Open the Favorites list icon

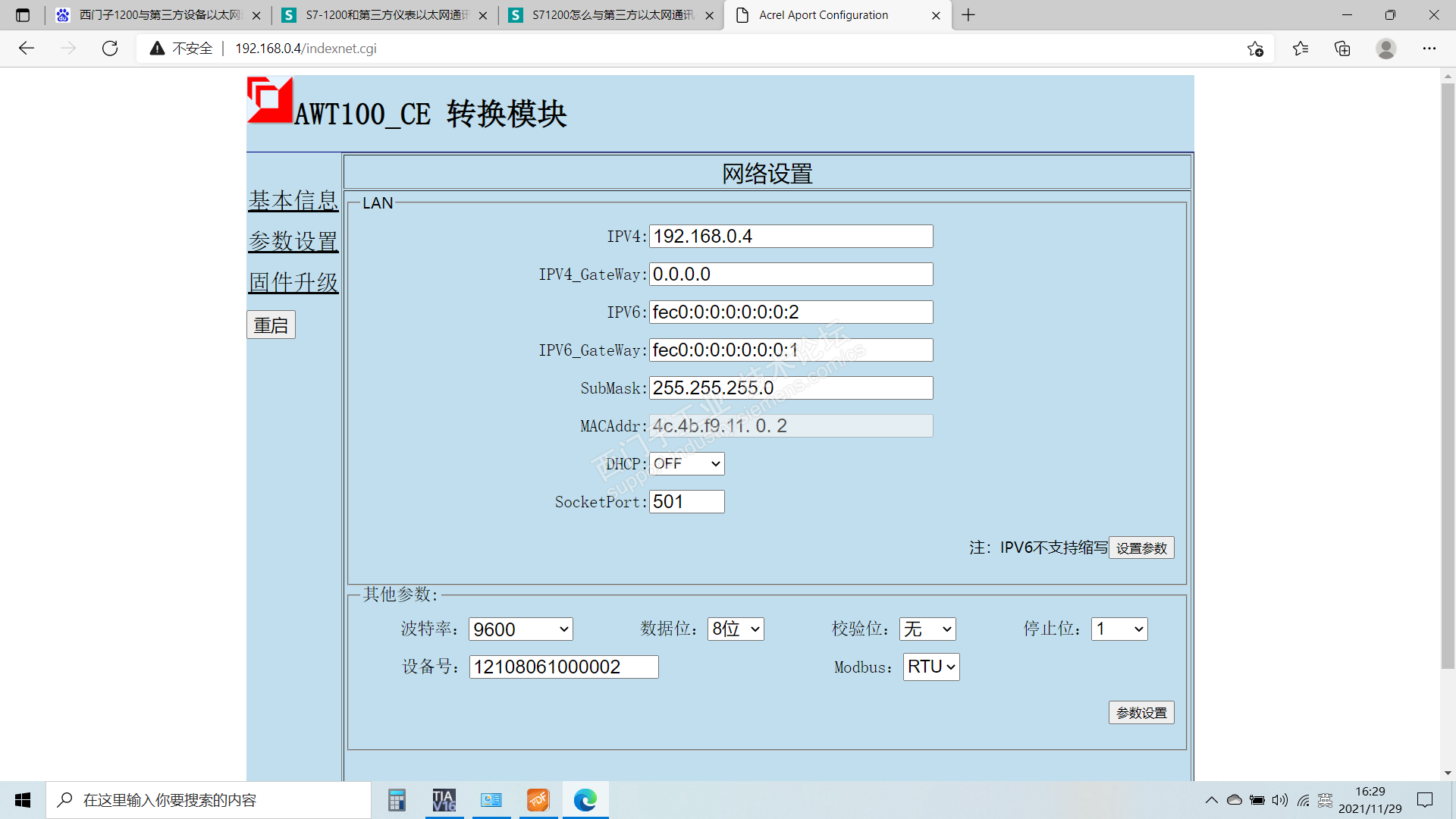(x=1301, y=49)
